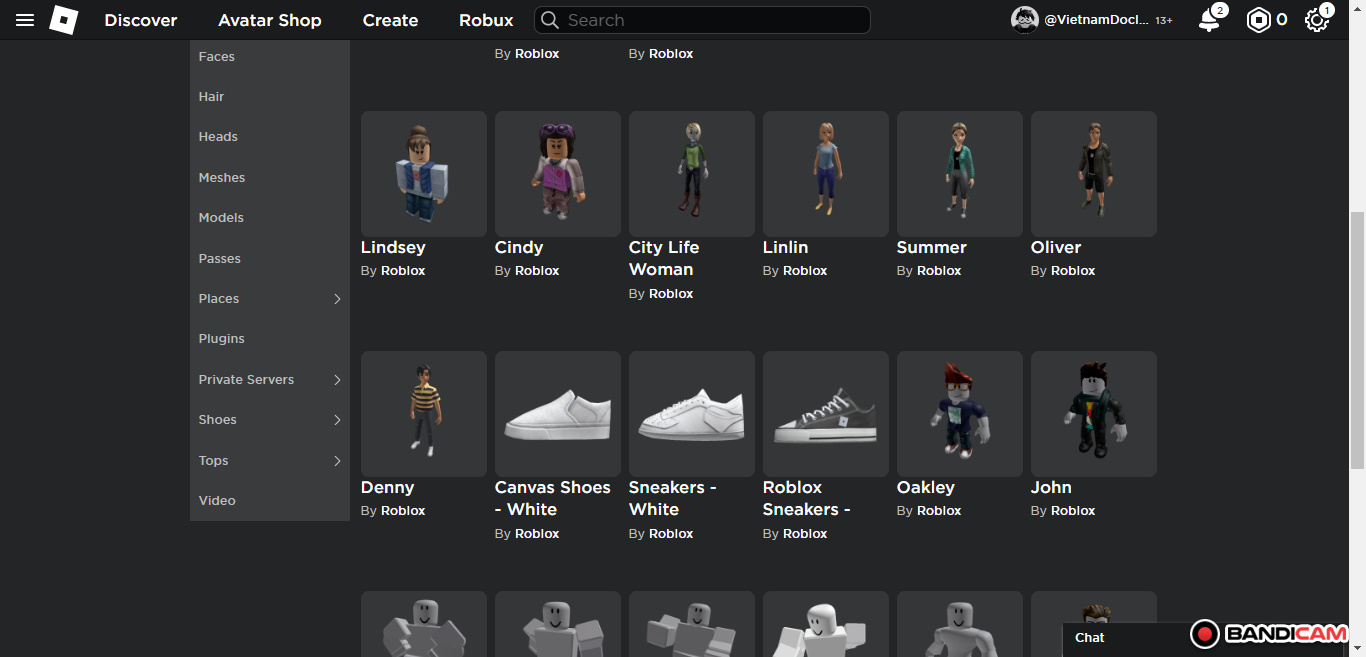Expand the Shoes category chevron
Screen dimensions: 1366x657
pos(337,420)
